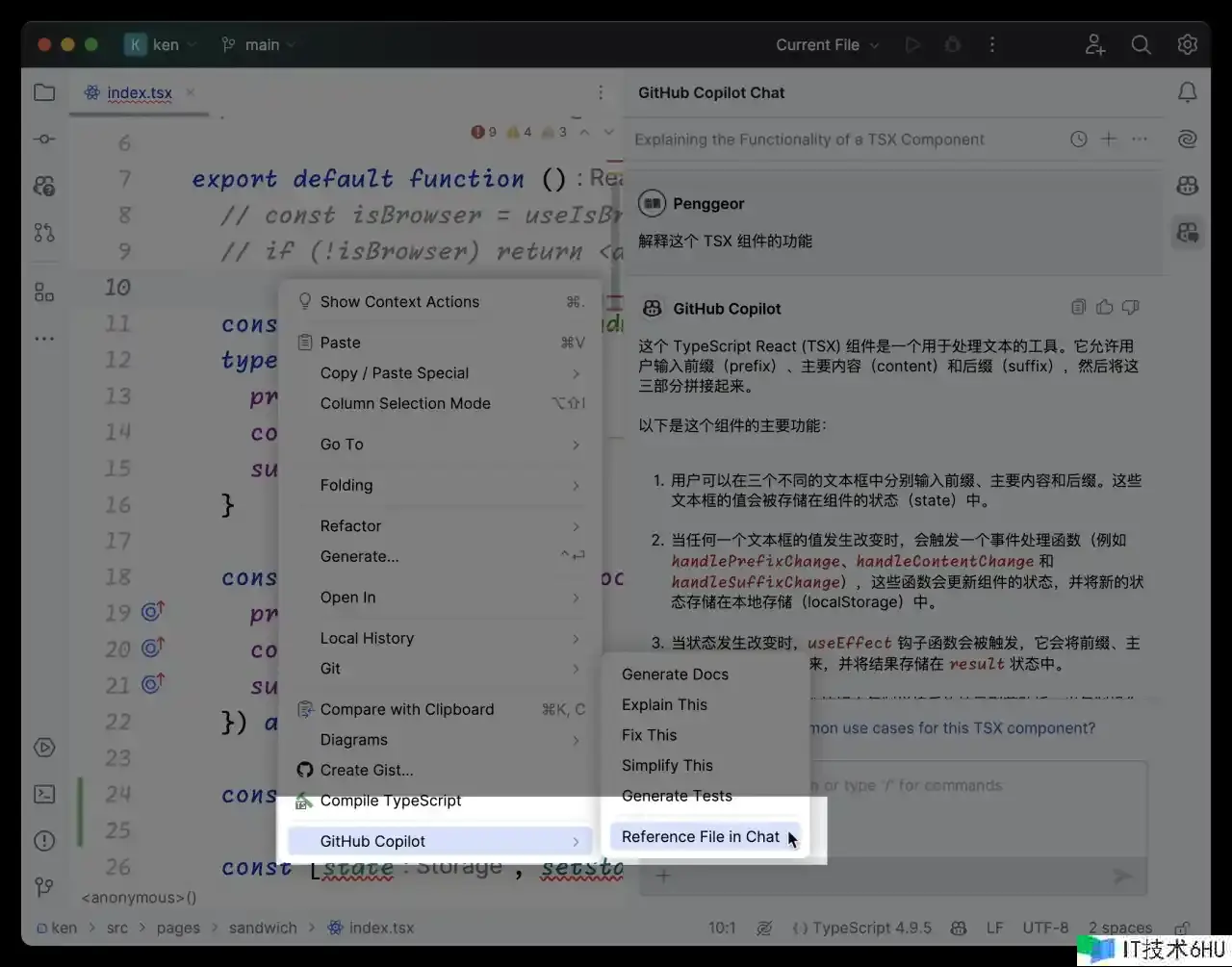Expand the Copy / Paste Special submenu
Viewport: 1232px width, 967px height.
[x=442, y=373]
